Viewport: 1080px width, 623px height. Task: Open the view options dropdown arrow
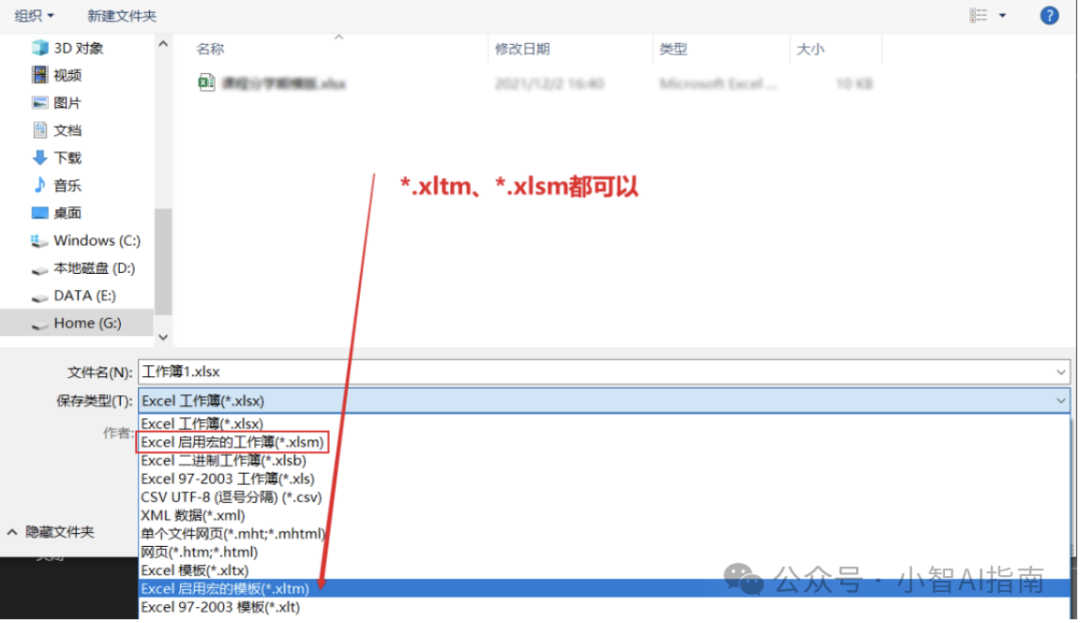tap(1002, 15)
